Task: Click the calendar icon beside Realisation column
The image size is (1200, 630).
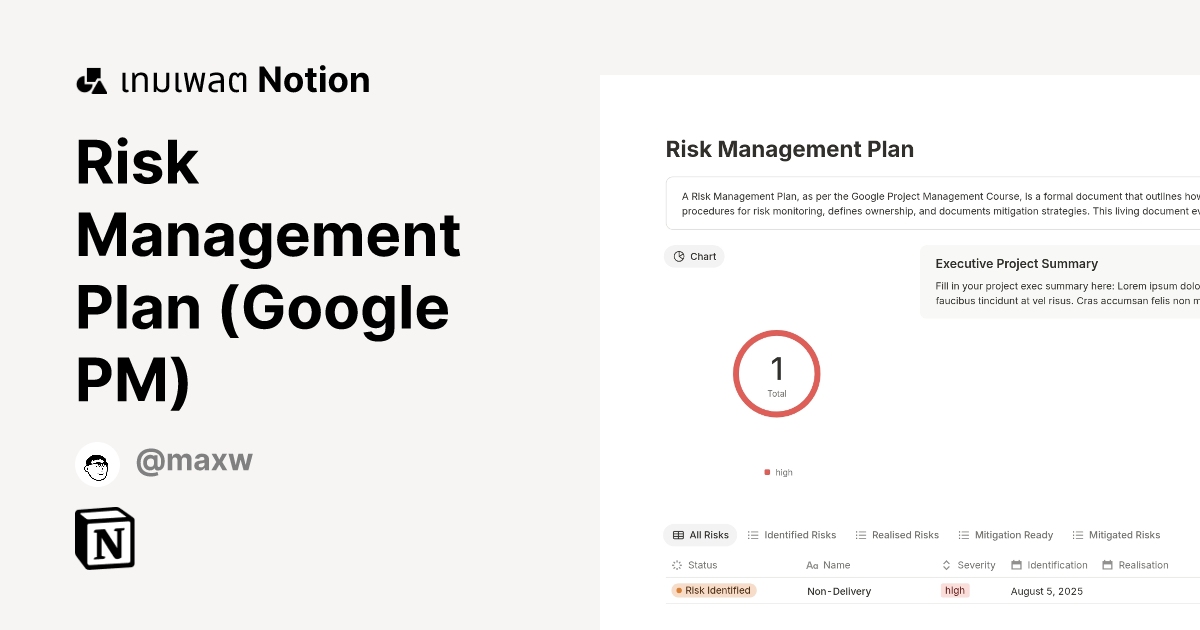Action: tap(1107, 565)
